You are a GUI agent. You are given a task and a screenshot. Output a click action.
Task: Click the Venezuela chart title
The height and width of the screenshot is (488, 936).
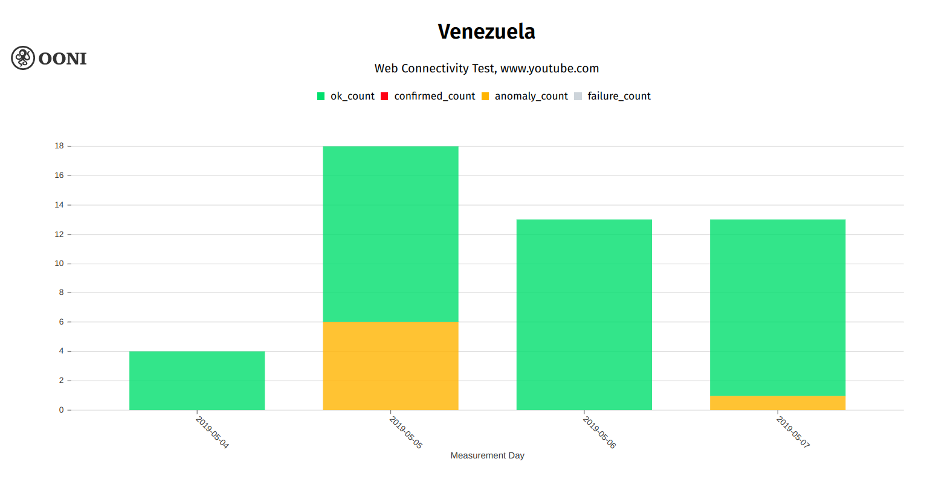click(x=486, y=32)
